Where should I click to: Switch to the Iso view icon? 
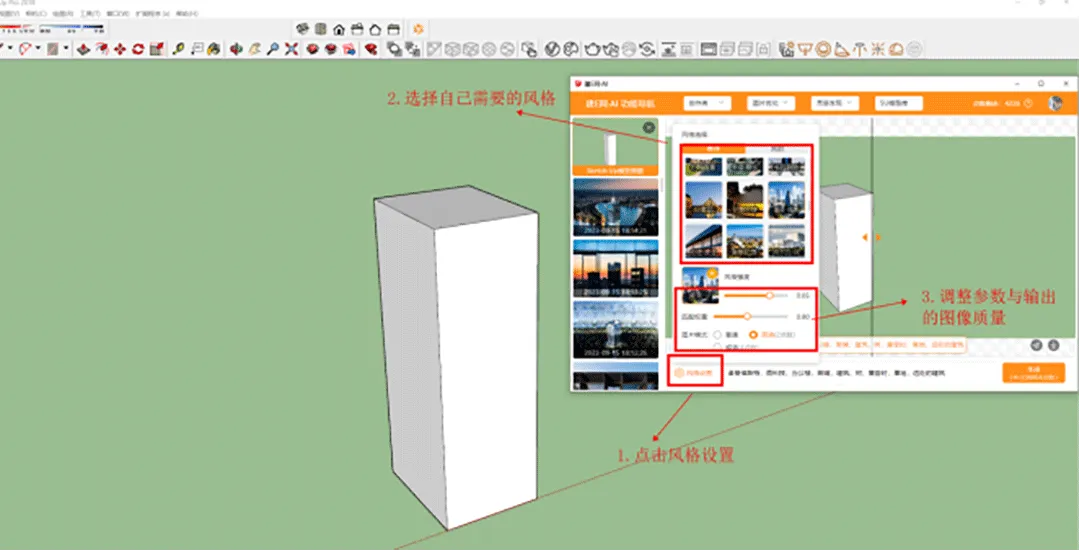[x=302, y=29]
